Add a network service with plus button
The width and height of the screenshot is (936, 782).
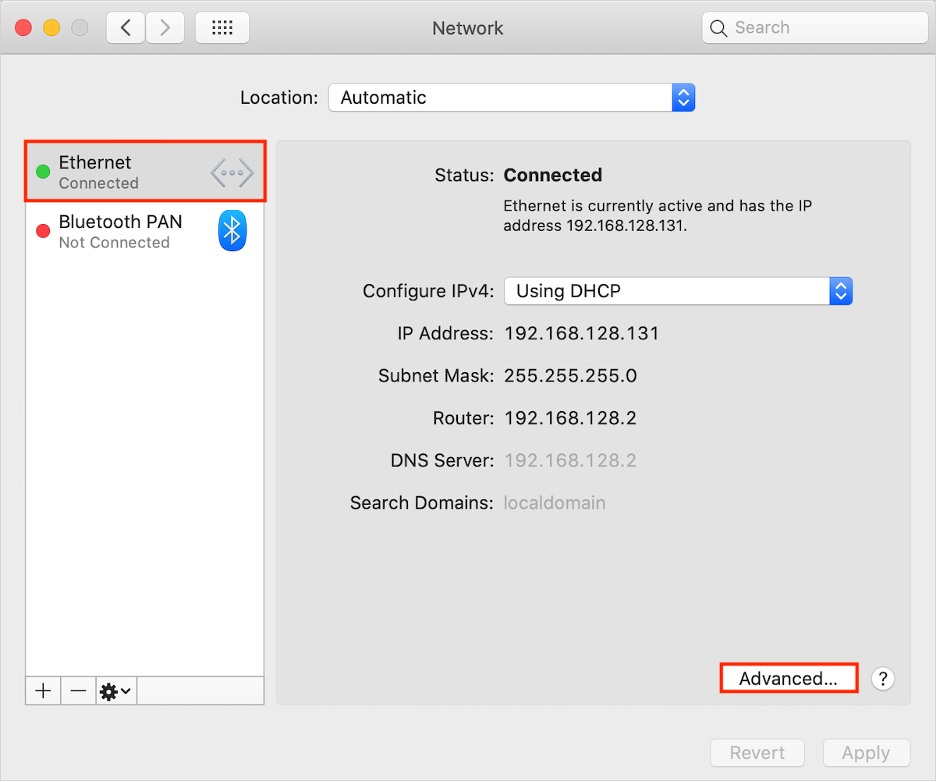pos(42,690)
